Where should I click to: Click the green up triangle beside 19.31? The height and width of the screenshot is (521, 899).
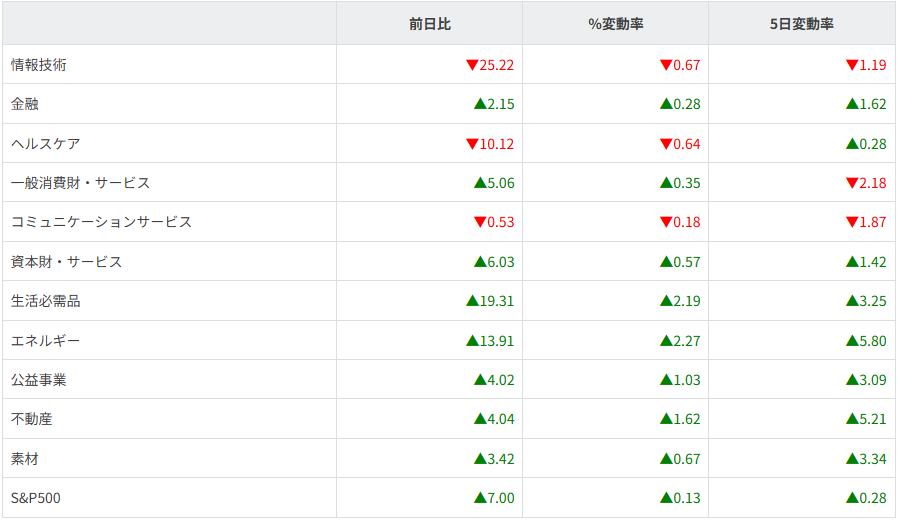[472, 301]
